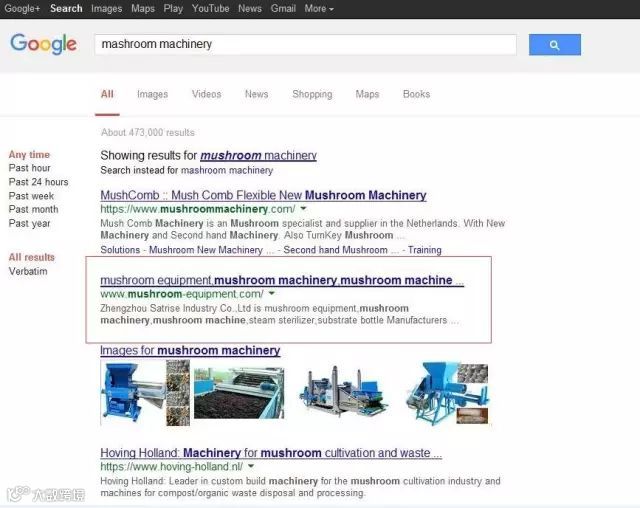
Task: Filter results by Past year
Action: (x=29, y=224)
